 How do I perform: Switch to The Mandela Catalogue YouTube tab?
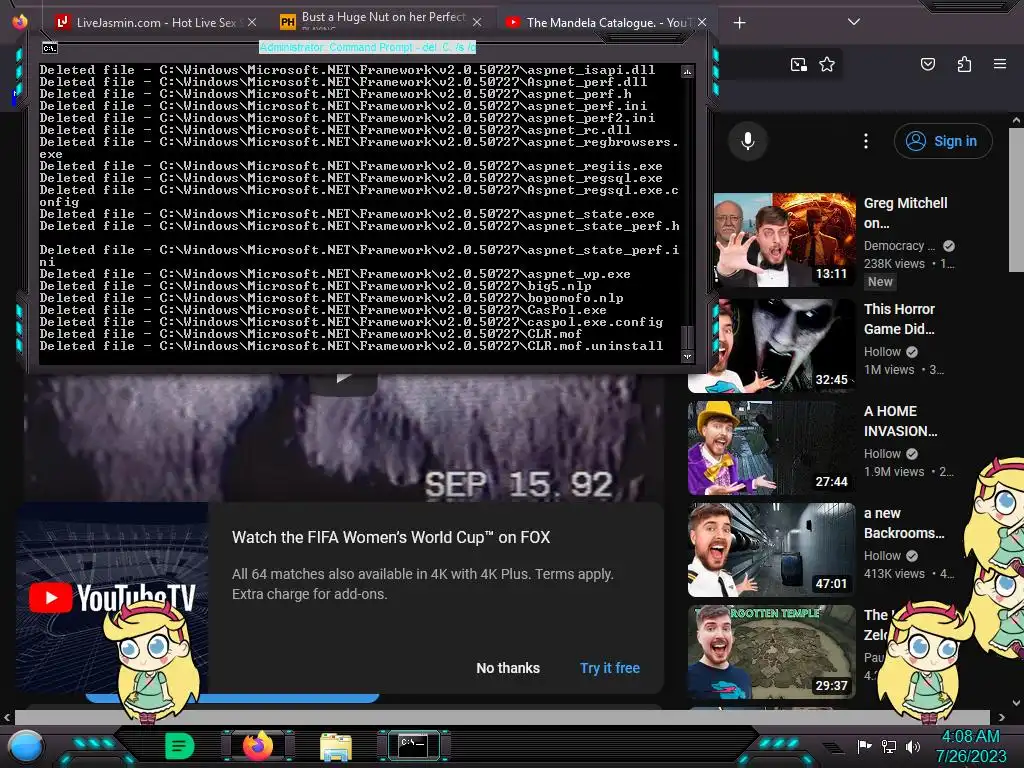(605, 22)
